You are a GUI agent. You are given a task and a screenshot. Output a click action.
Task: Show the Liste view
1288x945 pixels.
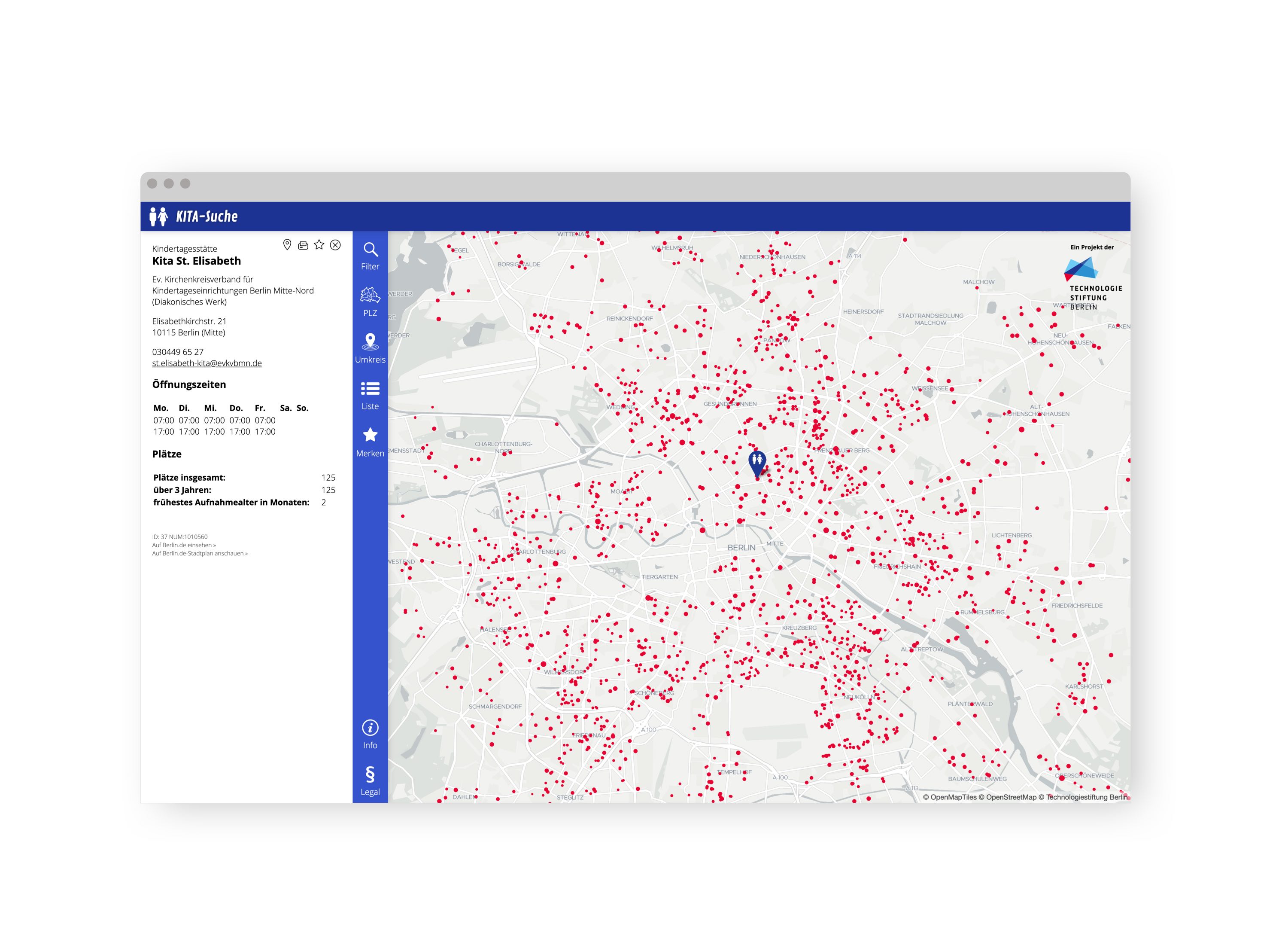(x=370, y=395)
